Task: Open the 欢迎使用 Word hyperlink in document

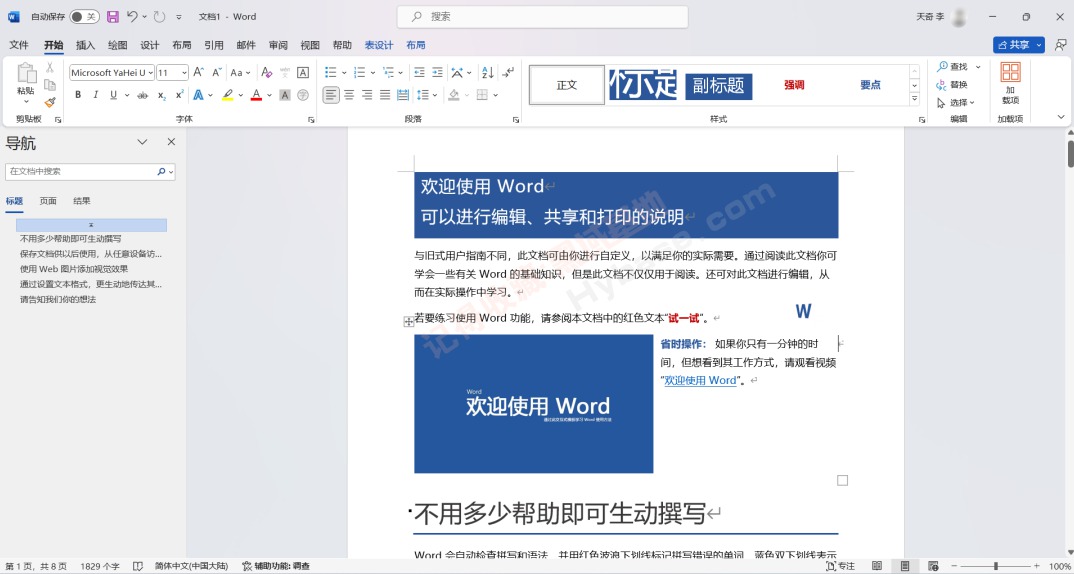Action: pyautogui.click(x=700, y=380)
